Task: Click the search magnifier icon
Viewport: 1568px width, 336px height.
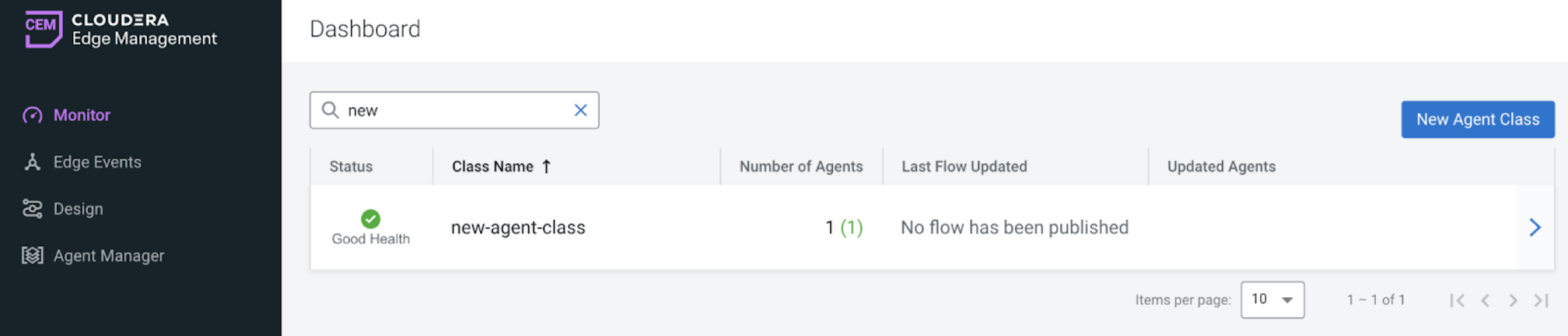Action: pos(331,110)
